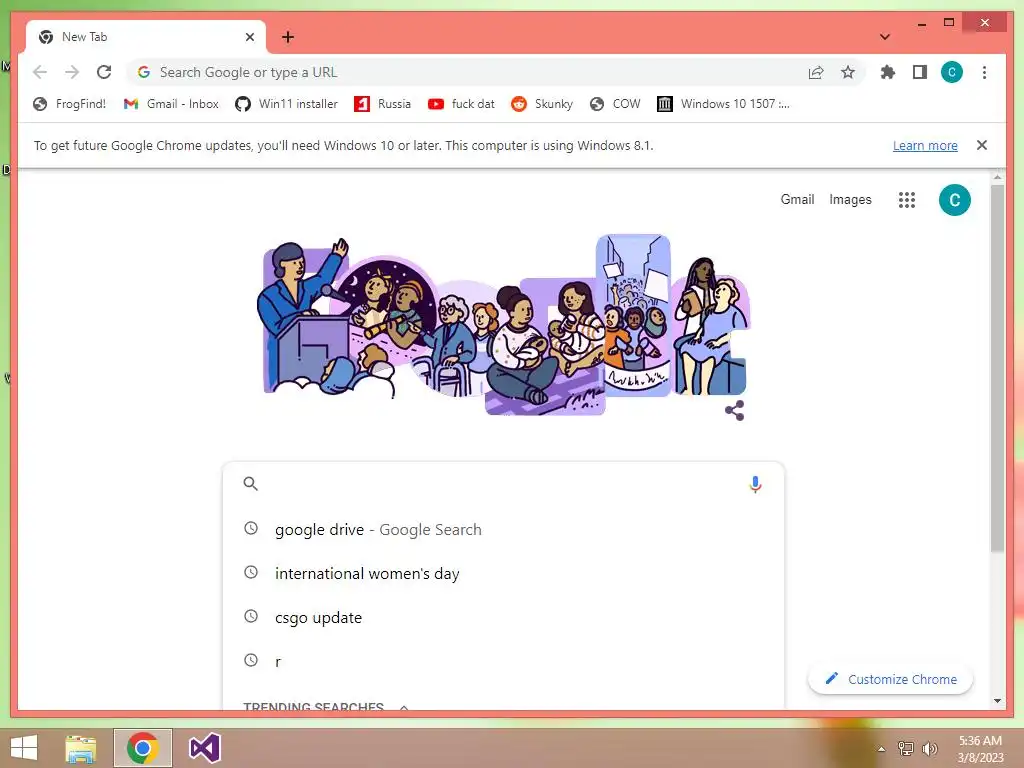Close the New Tab tab
The height and width of the screenshot is (768, 1024).
[249, 37]
